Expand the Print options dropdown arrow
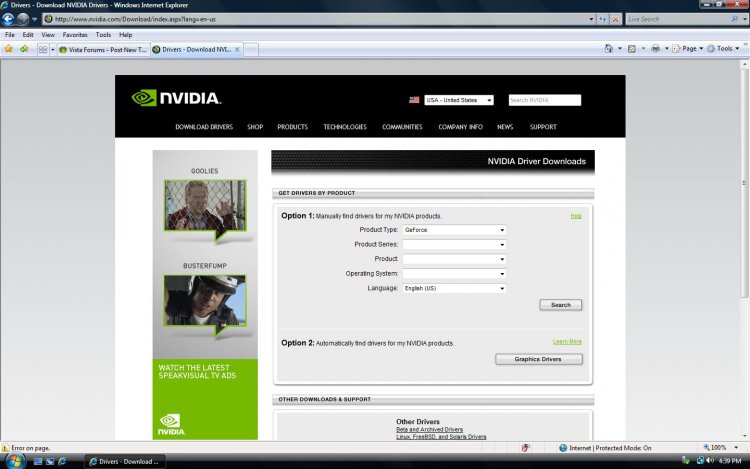This screenshot has width=750, height=469. 666,48
